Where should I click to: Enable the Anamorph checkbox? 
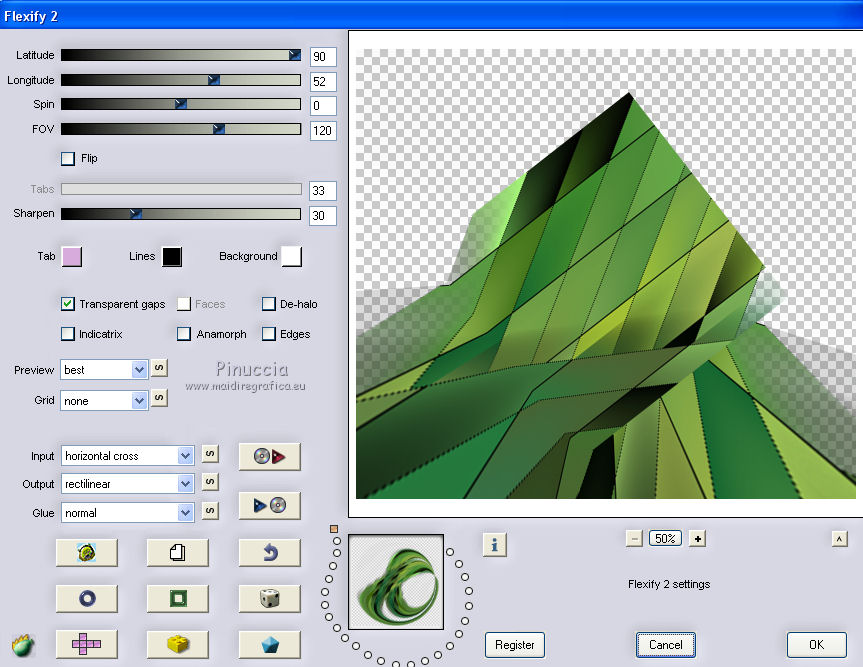pos(184,334)
